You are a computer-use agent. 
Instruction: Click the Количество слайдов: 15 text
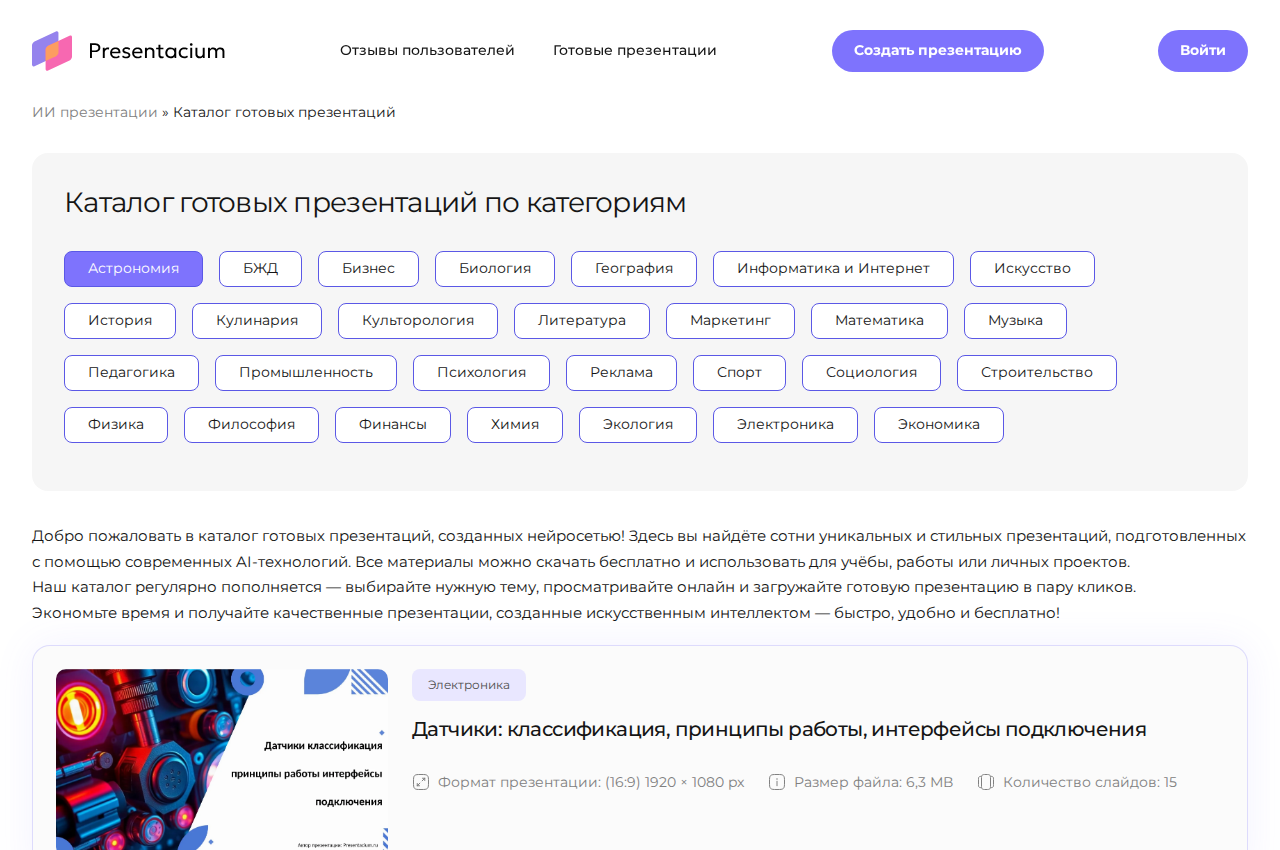point(1090,782)
